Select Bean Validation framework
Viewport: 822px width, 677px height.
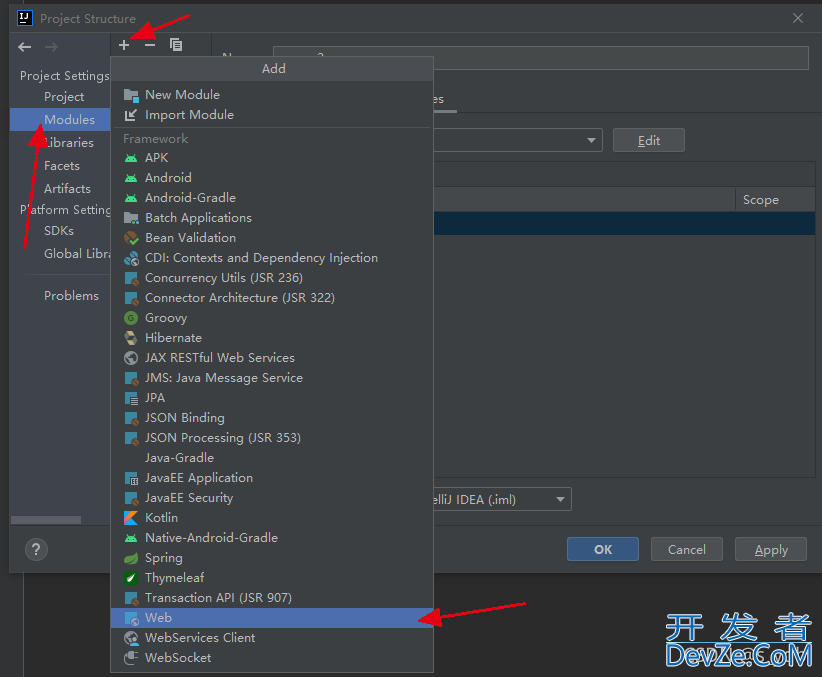[272, 238]
